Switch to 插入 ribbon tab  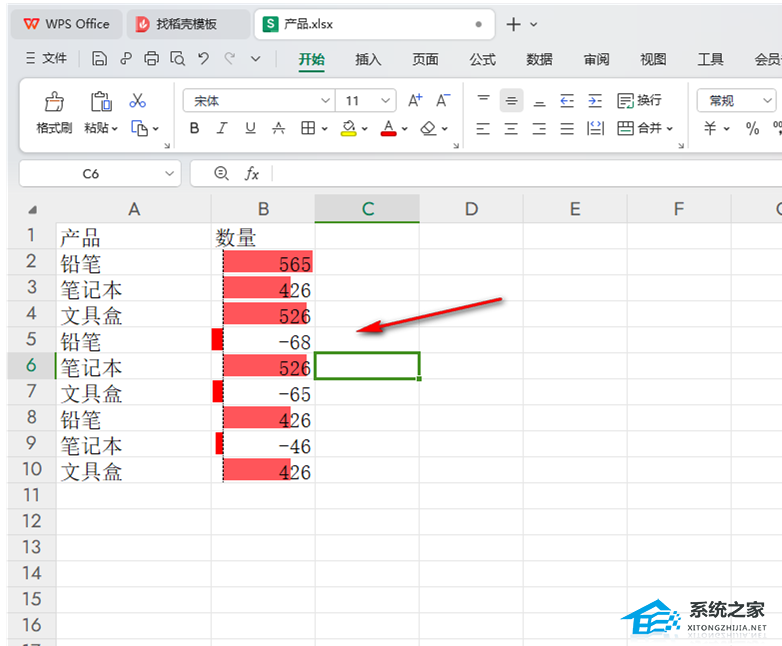click(368, 59)
